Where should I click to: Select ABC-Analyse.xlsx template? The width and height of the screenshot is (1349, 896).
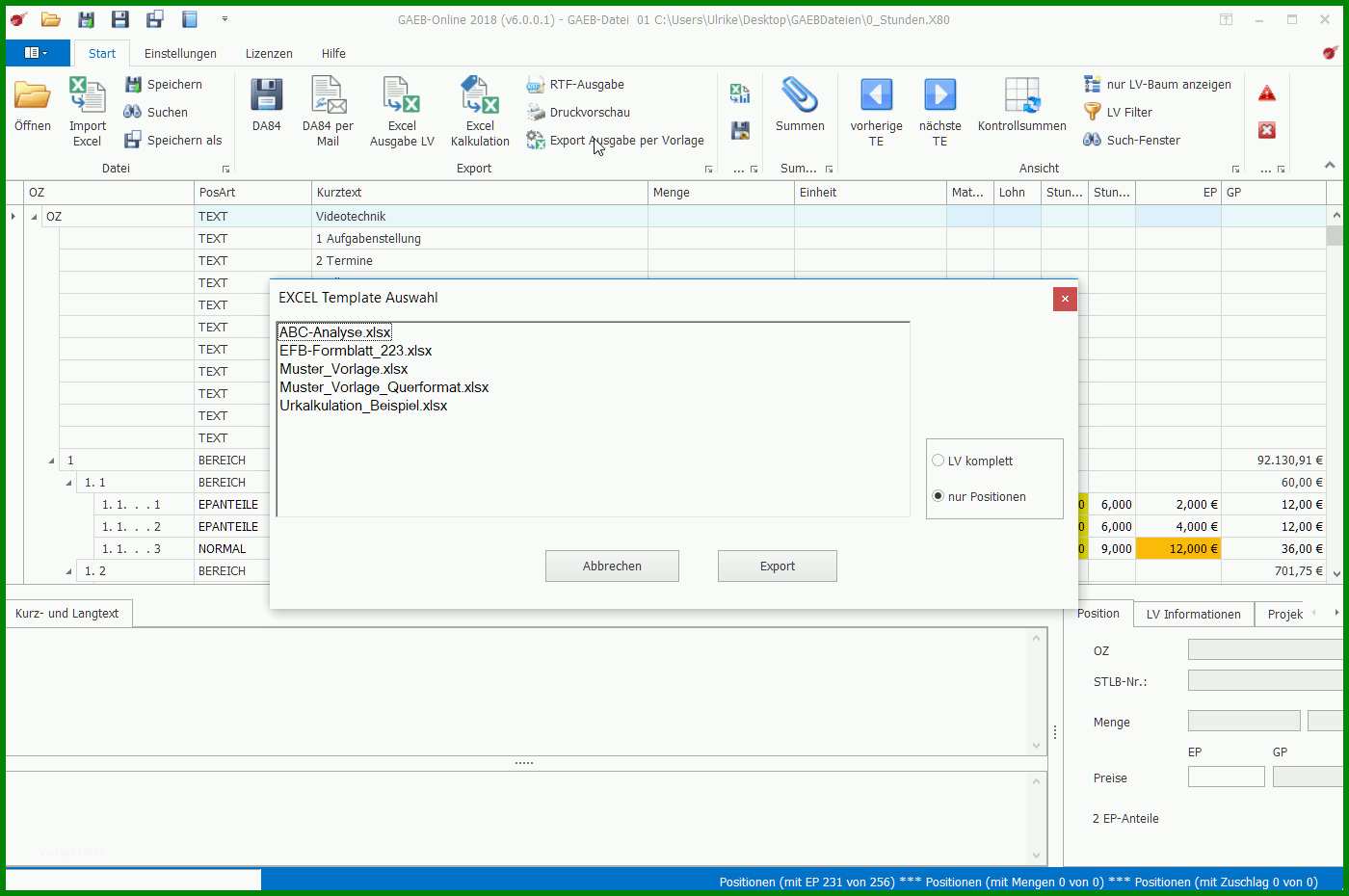335,332
